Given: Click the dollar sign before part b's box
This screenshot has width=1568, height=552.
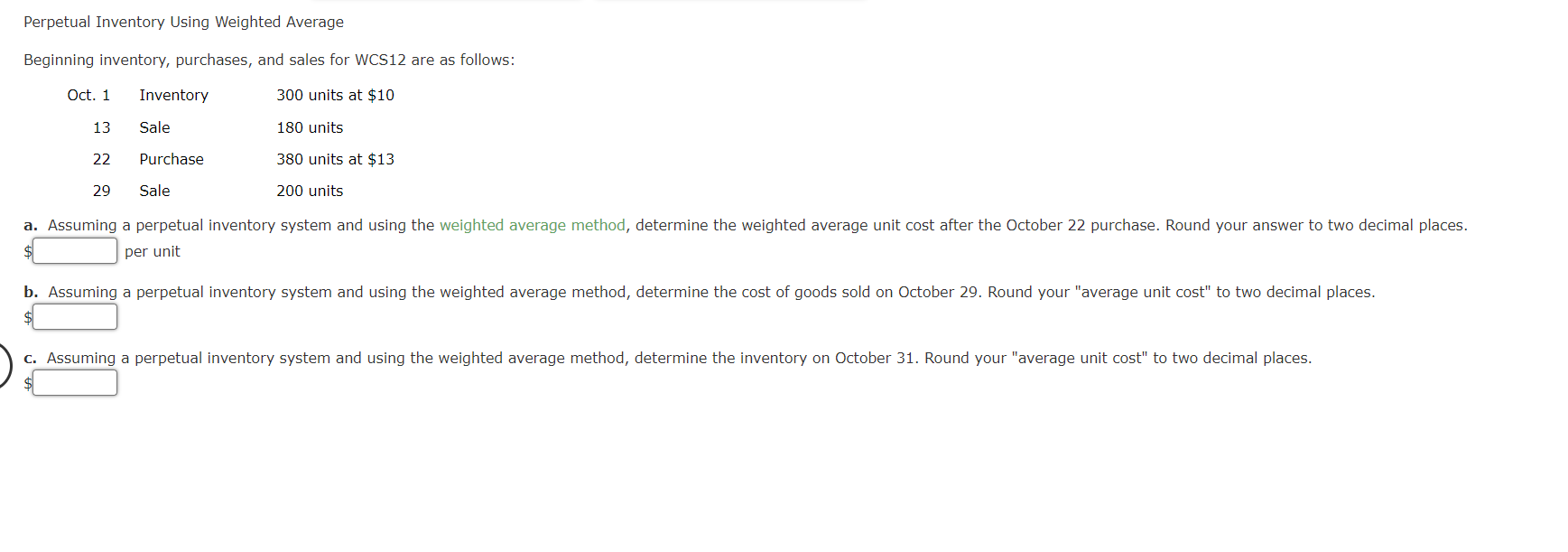Looking at the screenshot, I should click(28, 316).
